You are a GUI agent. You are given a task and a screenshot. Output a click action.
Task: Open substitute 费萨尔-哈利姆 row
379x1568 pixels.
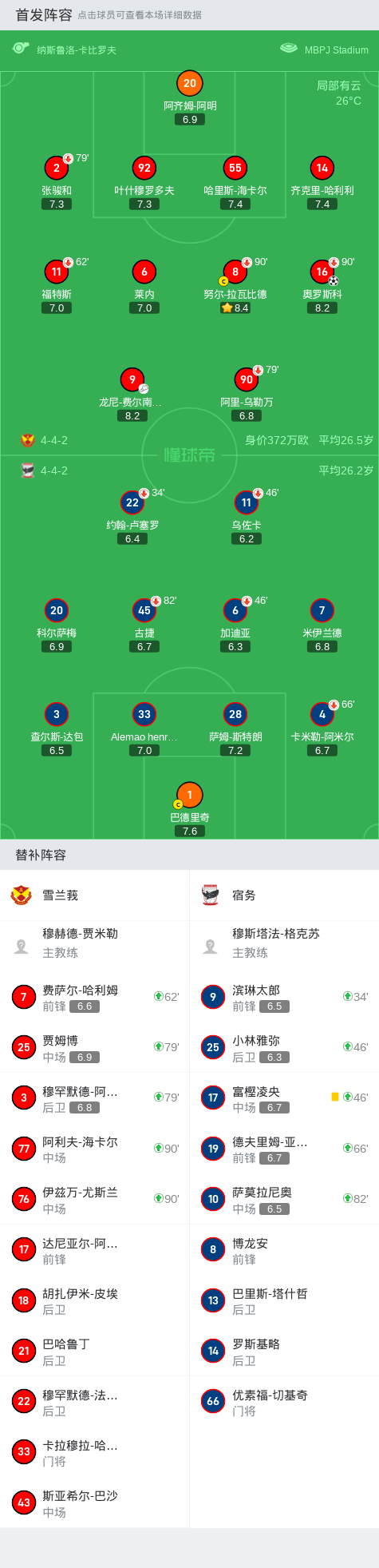[x=95, y=997]
